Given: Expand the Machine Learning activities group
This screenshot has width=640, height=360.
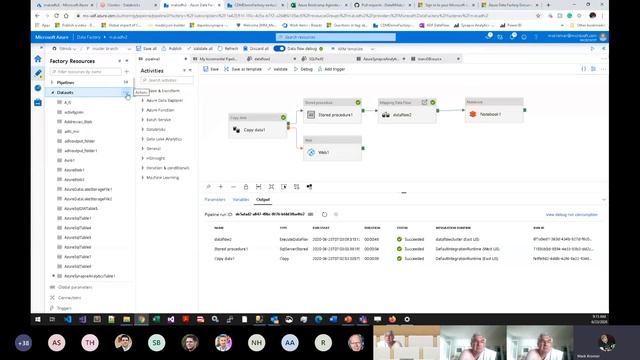Looking at the screenshot, I should 142,178.
